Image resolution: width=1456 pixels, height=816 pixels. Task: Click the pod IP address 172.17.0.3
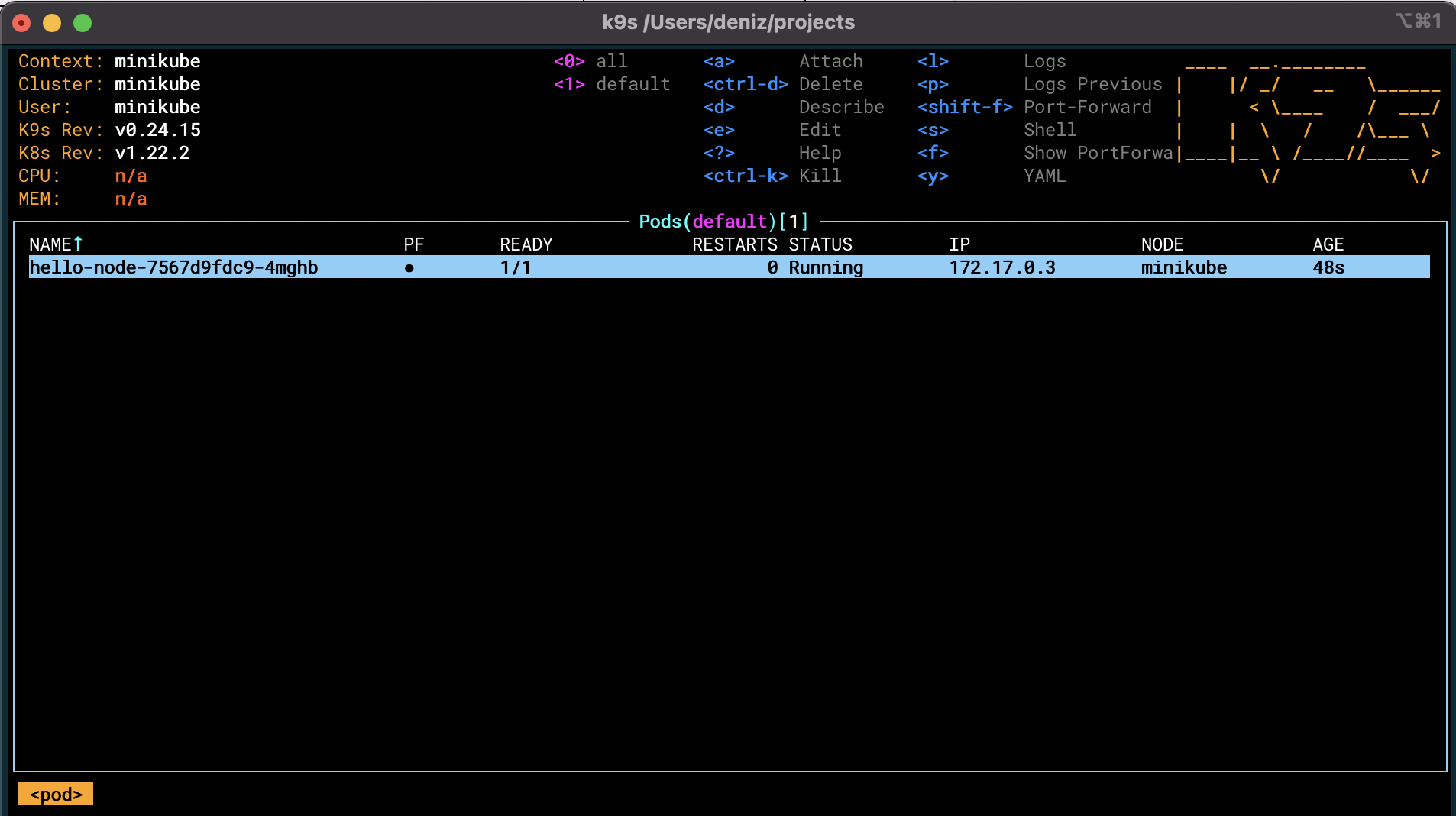click(1002, 267)
